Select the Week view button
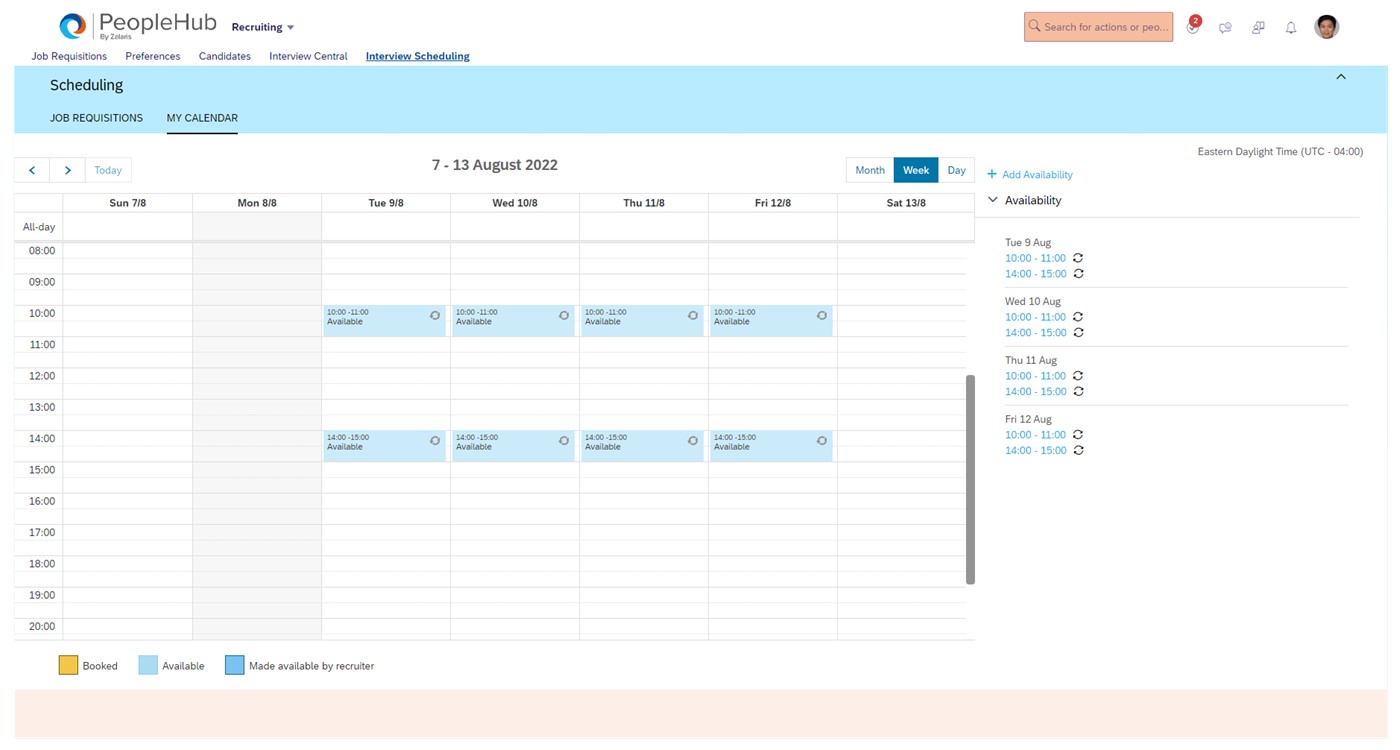Image resolution: width=1400 pixels, height=750 pixels. click(915, 170)
